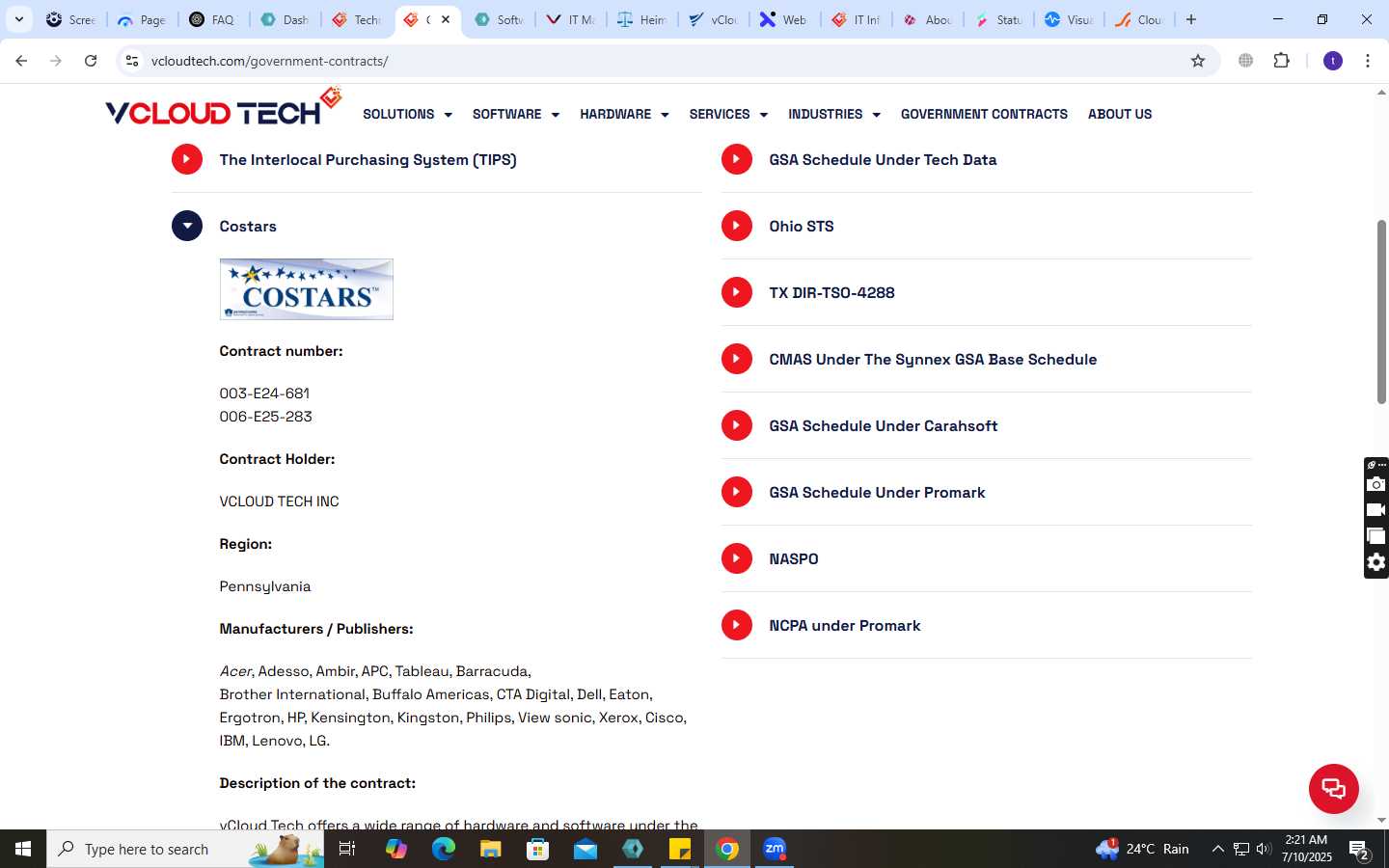The width and height of the screenshot is (1389, 868).
Task: Switch to the FAQ browser tab
Action: [213, 19]
